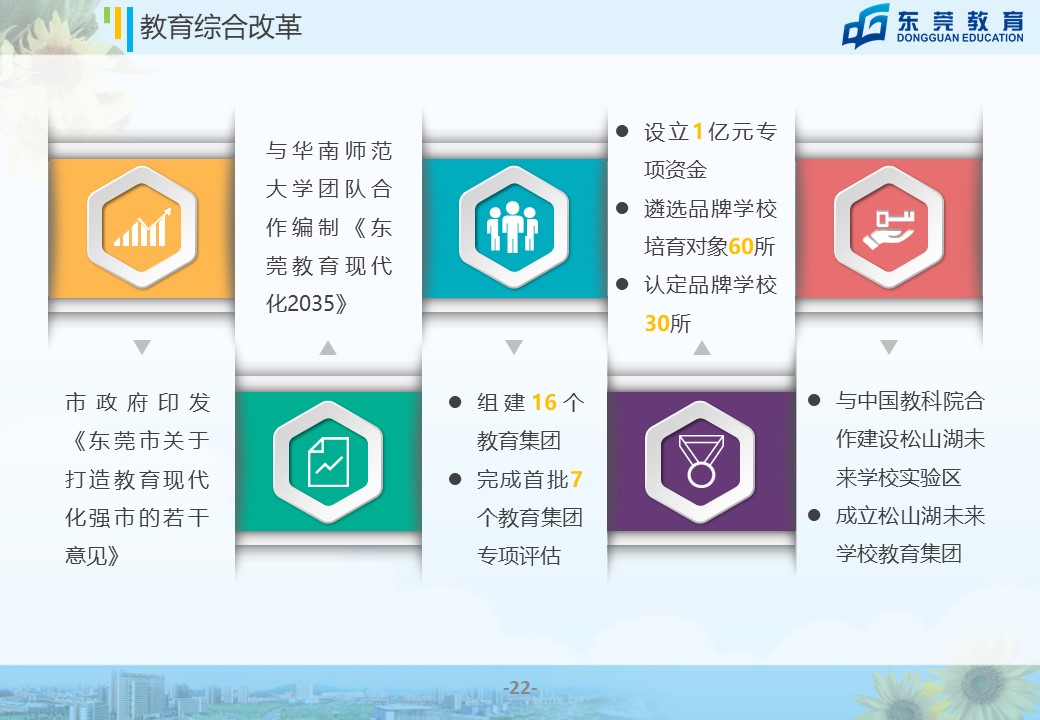
Task: Click the document line chart hexagon icon
Action: [328, 462]
